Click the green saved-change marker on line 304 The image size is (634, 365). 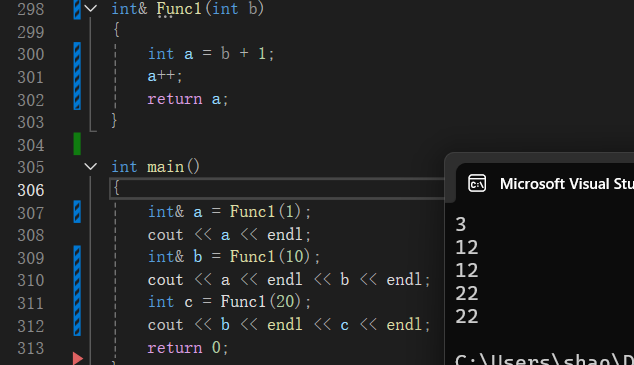coord(77,143)
